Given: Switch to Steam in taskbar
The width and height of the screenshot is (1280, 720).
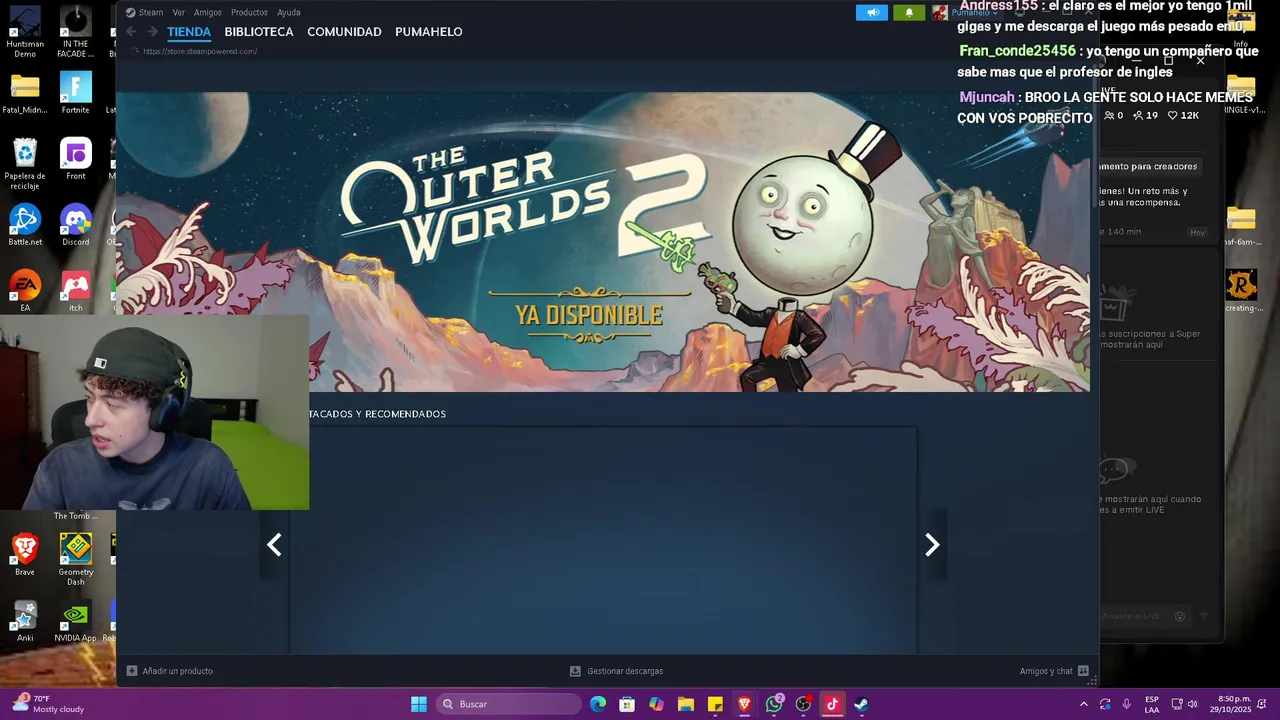Looking at the screenshot, I should click(861, 704).
